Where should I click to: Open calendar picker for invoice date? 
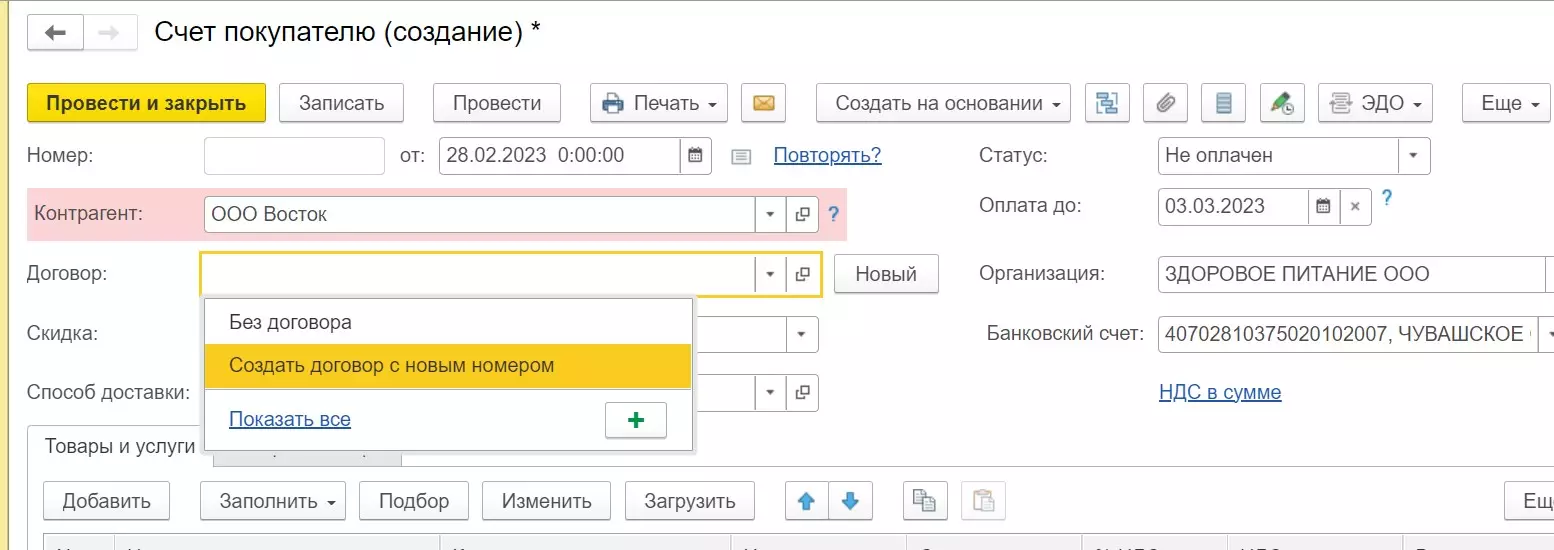[x=696, y=155]
